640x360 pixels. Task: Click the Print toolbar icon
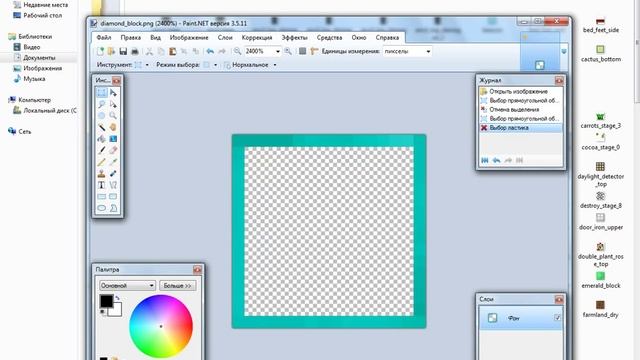pos(134,51)
